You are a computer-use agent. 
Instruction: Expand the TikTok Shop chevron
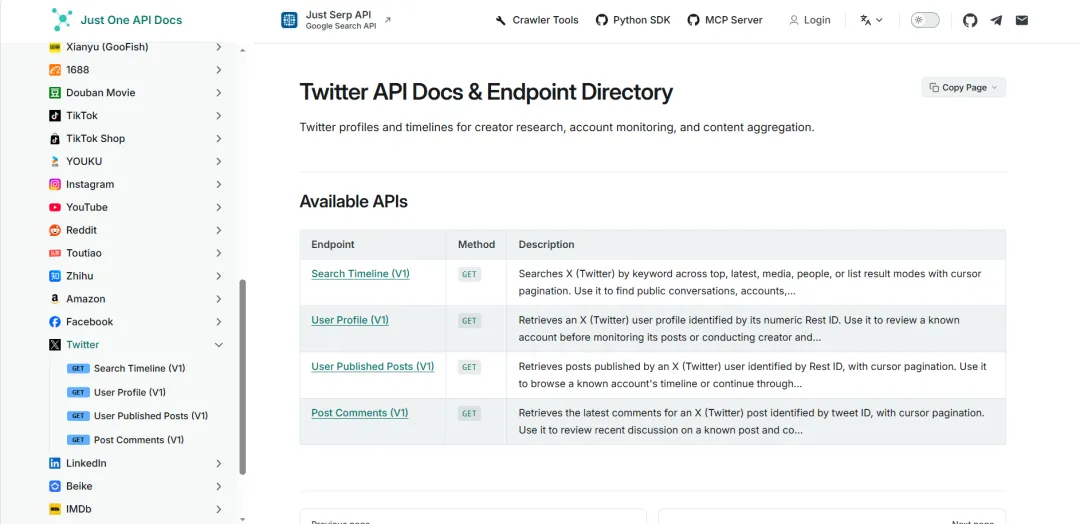(x=218, y=138)
